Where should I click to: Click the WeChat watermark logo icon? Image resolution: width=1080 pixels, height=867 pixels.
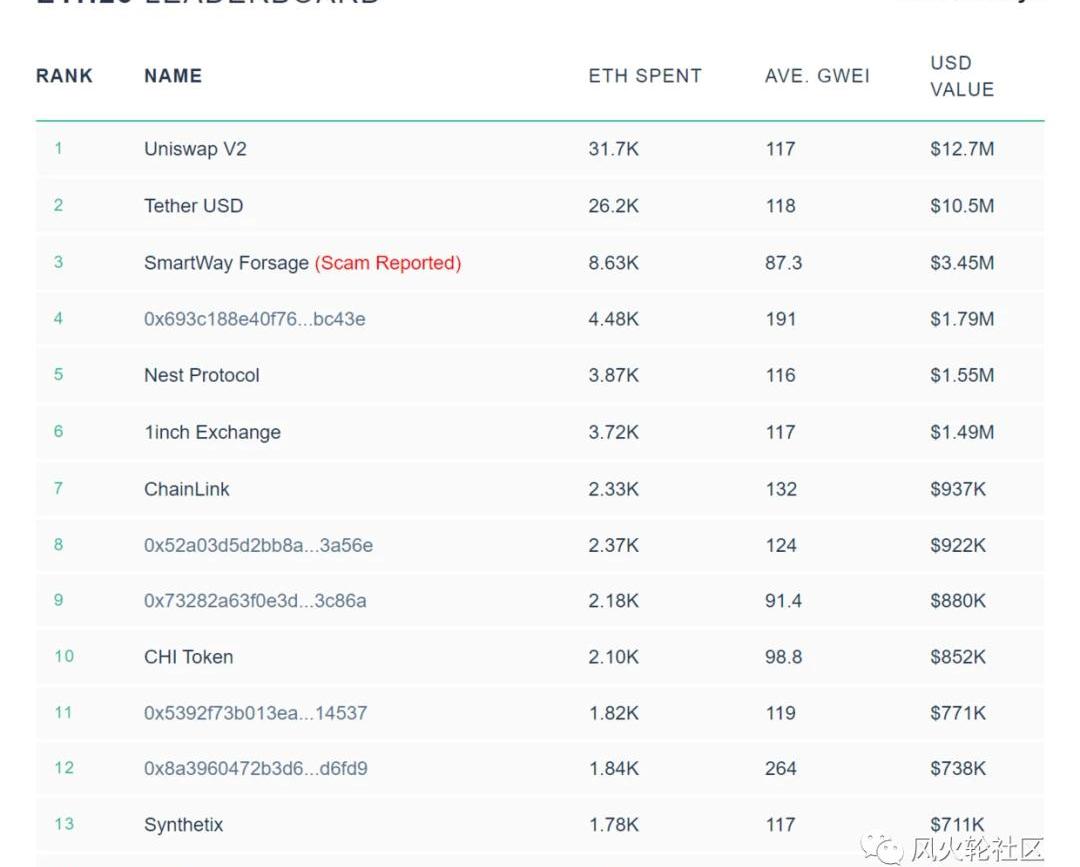point(882,848)
